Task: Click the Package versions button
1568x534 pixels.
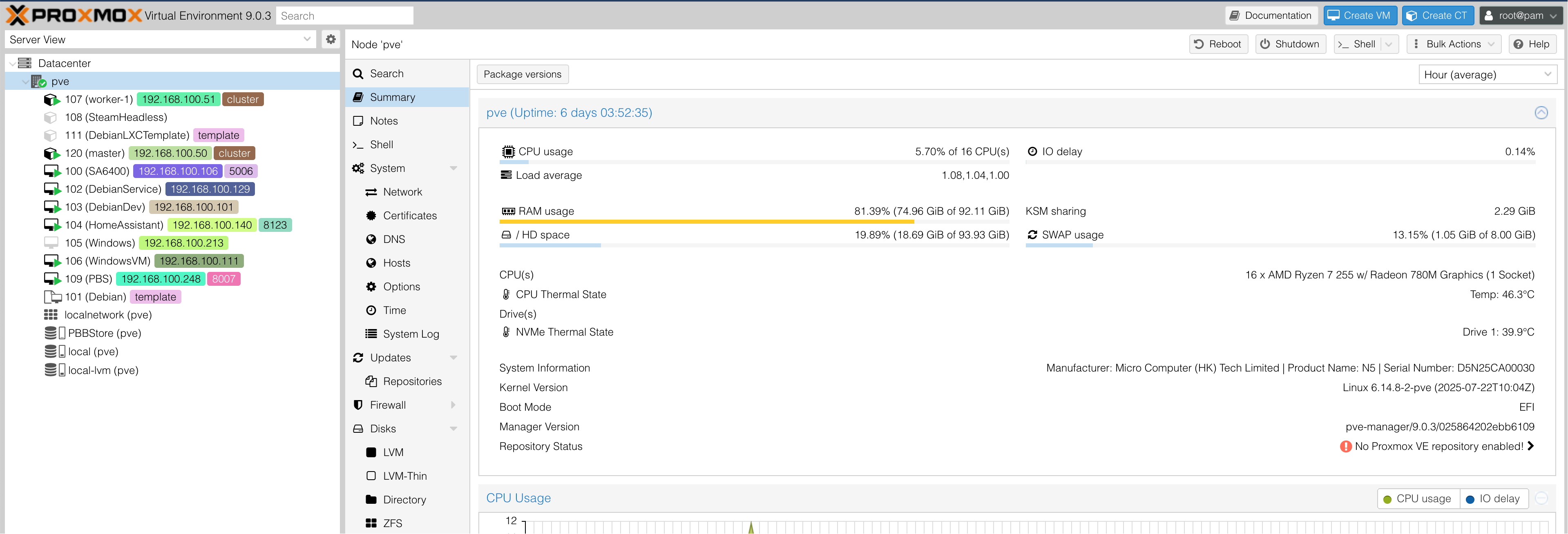Action: pyautogui.click(x=522, y=74)
